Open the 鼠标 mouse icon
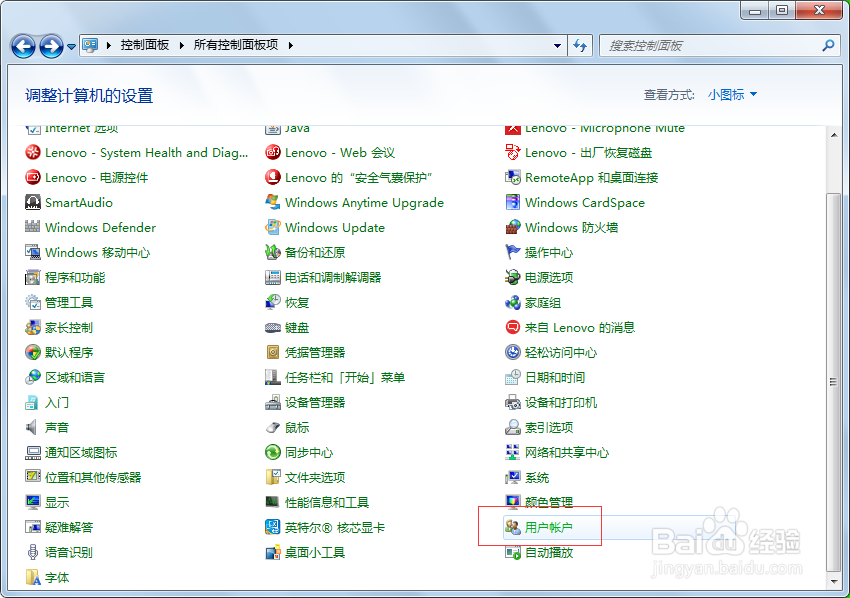Image resolution: width=850 pixels, height=598 pixels. [x=273, y=427]
